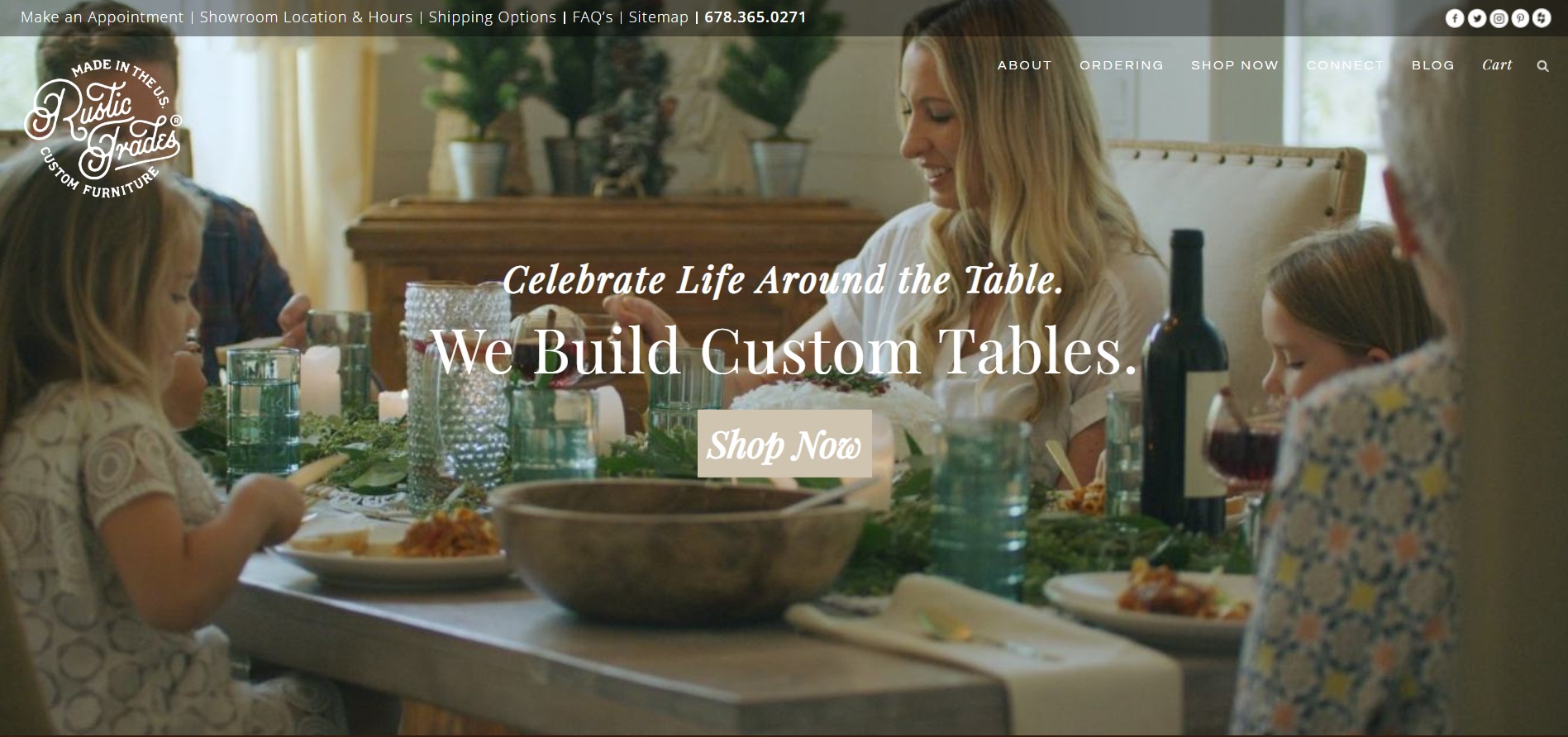Click the beige Shop Now button
Screen dimensions: 1568x737
[784, 444]
